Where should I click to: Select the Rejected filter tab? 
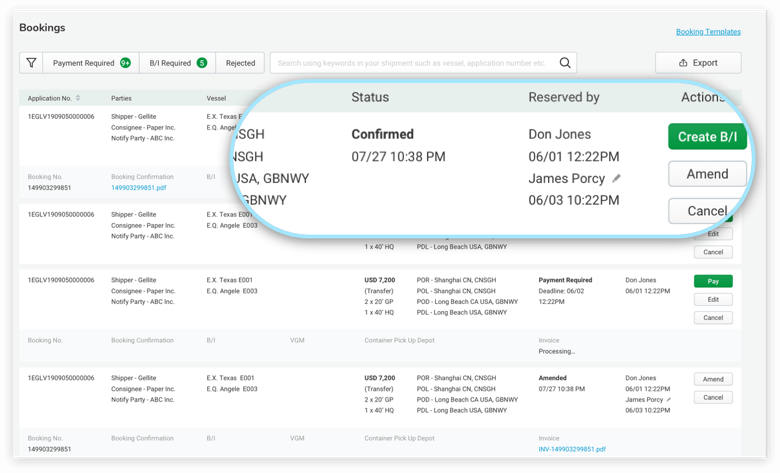pos(240,63)
